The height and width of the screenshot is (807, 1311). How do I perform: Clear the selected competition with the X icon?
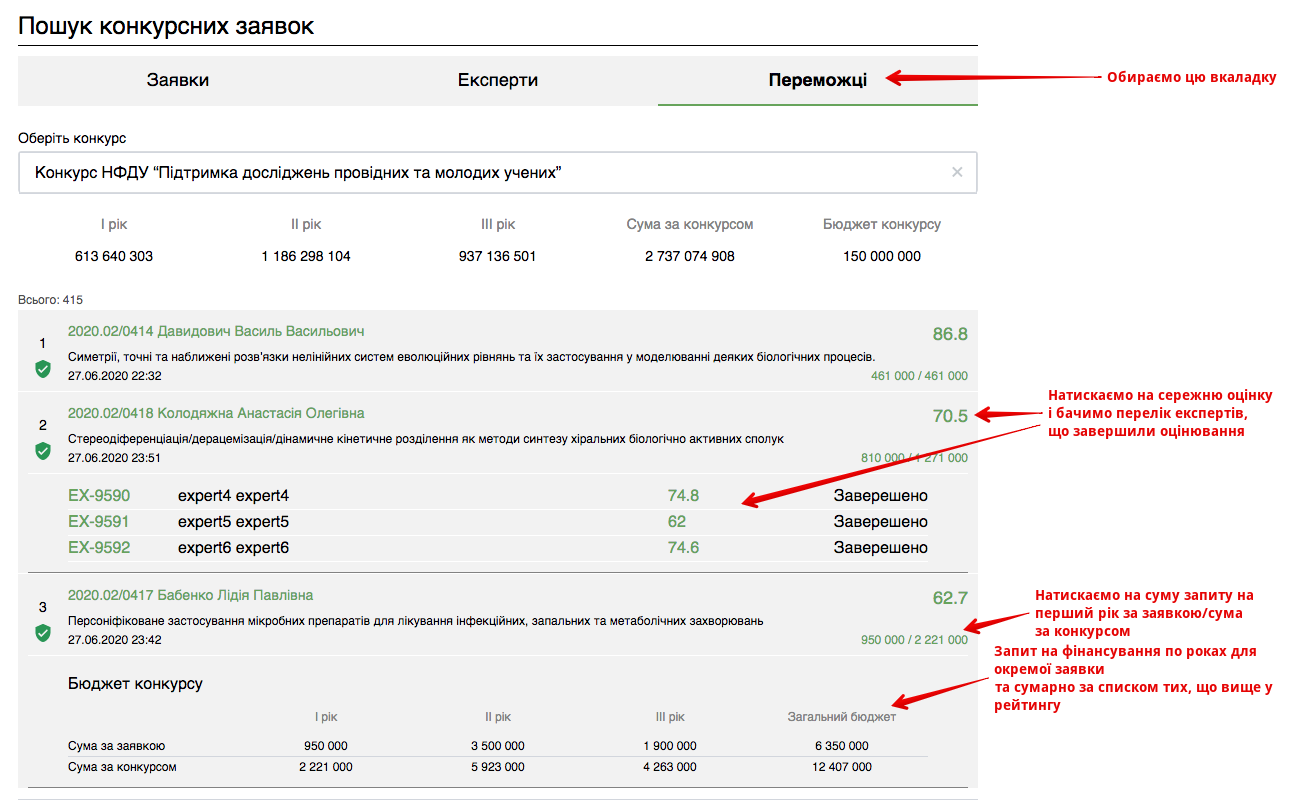pyautogui.click(x=957, y=173)
